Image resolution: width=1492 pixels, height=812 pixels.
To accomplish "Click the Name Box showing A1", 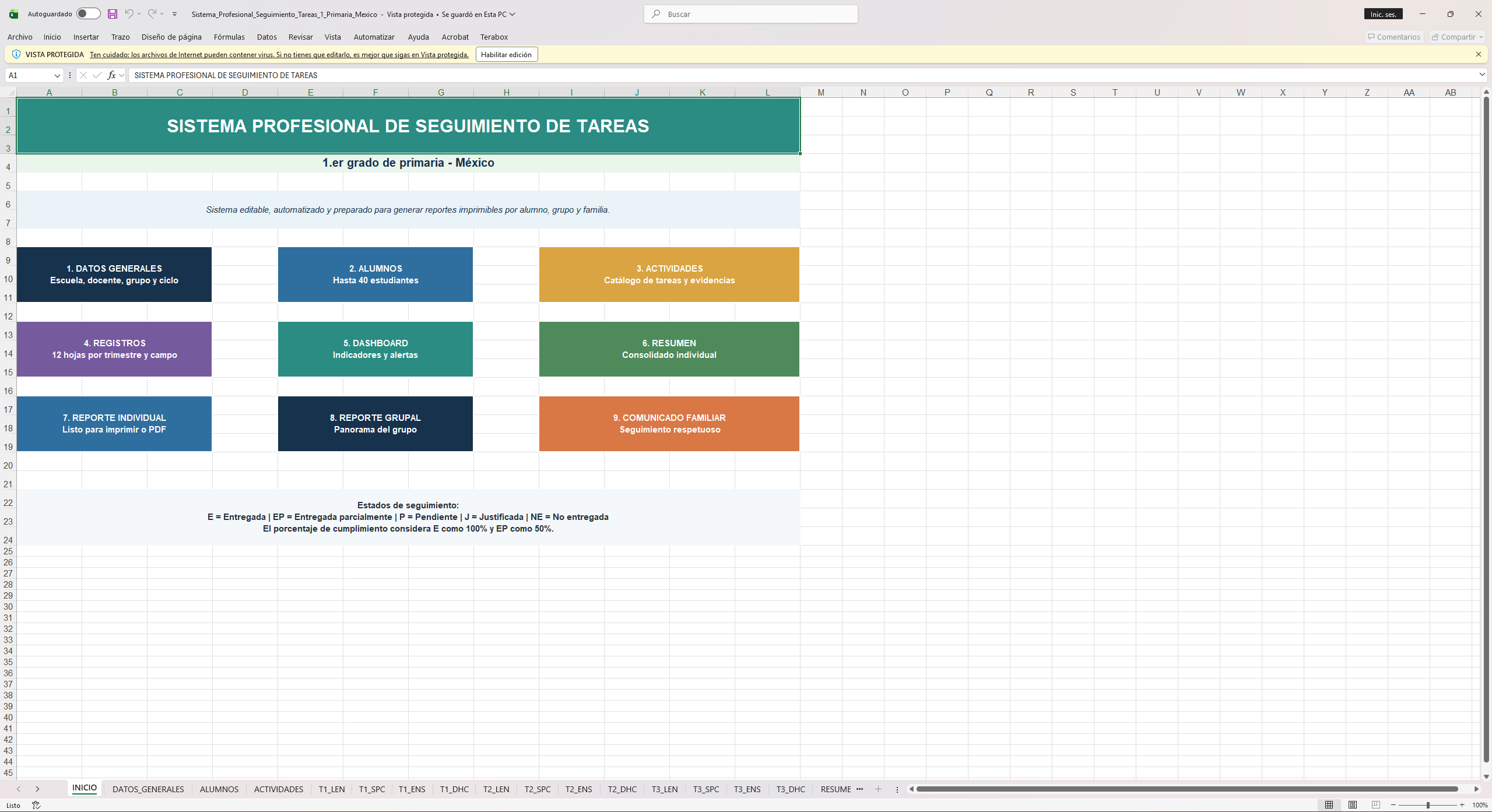I will [29, 75].
